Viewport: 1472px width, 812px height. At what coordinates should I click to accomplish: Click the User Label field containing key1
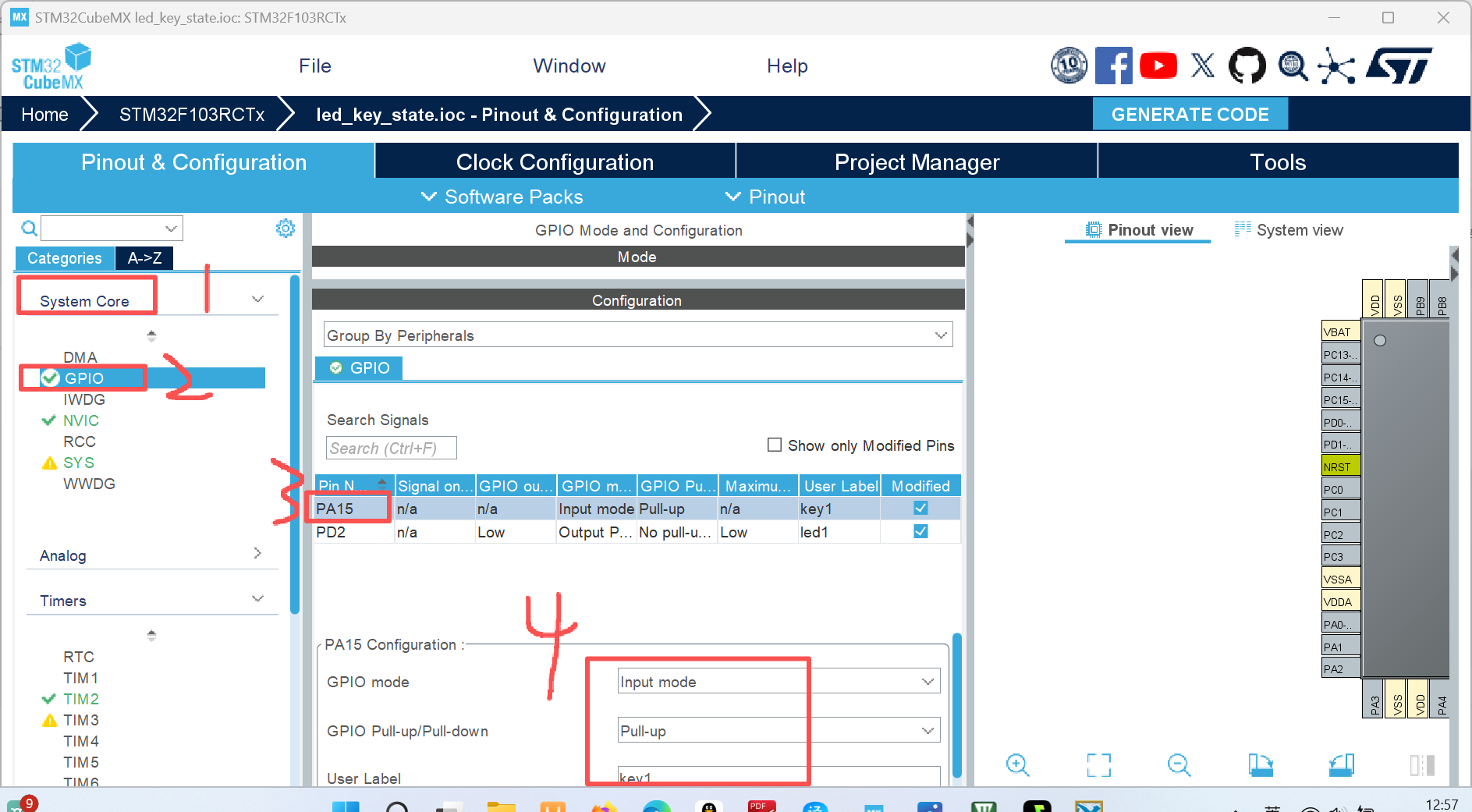779,776
